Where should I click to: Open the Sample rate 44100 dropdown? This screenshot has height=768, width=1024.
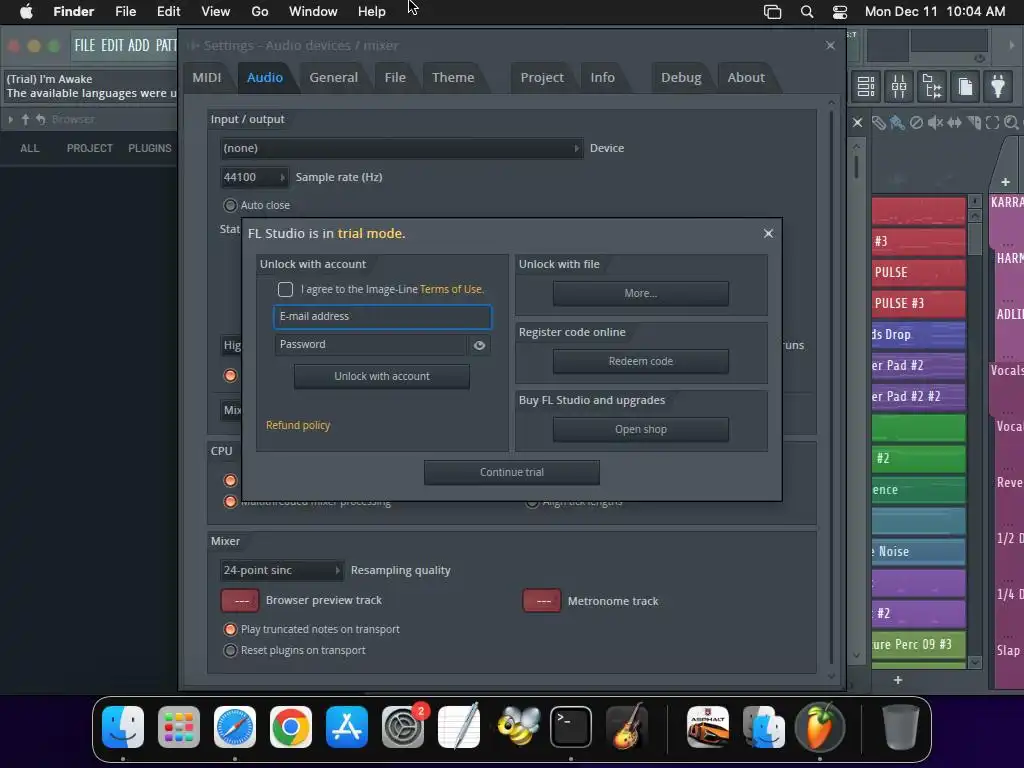coord(254,177)
